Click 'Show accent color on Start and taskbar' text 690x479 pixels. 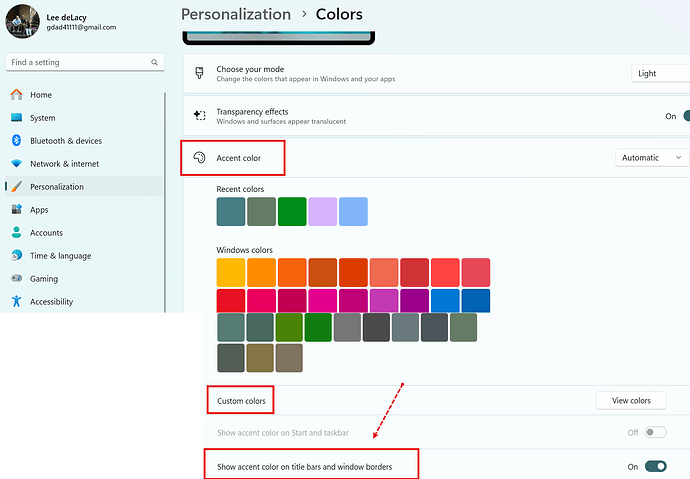283,433
